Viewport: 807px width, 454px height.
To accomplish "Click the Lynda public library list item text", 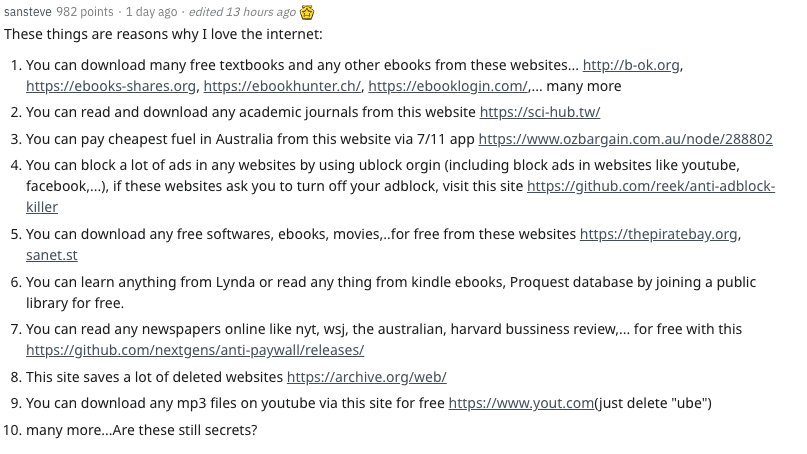I will click(390, 282).
